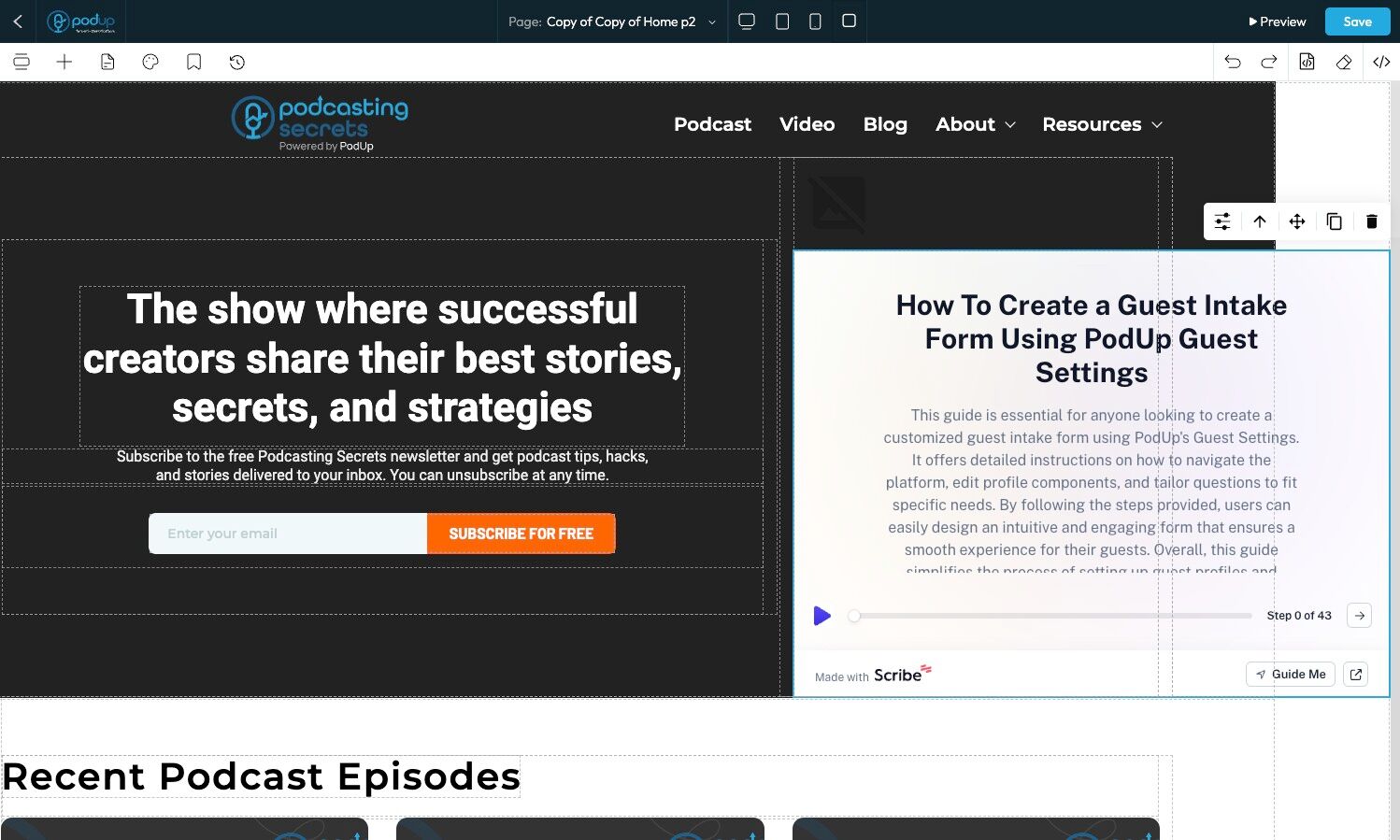This screenshot has height=840, width=1400.
Task: Play the Scribe guide
Action: tap(822, 616)
